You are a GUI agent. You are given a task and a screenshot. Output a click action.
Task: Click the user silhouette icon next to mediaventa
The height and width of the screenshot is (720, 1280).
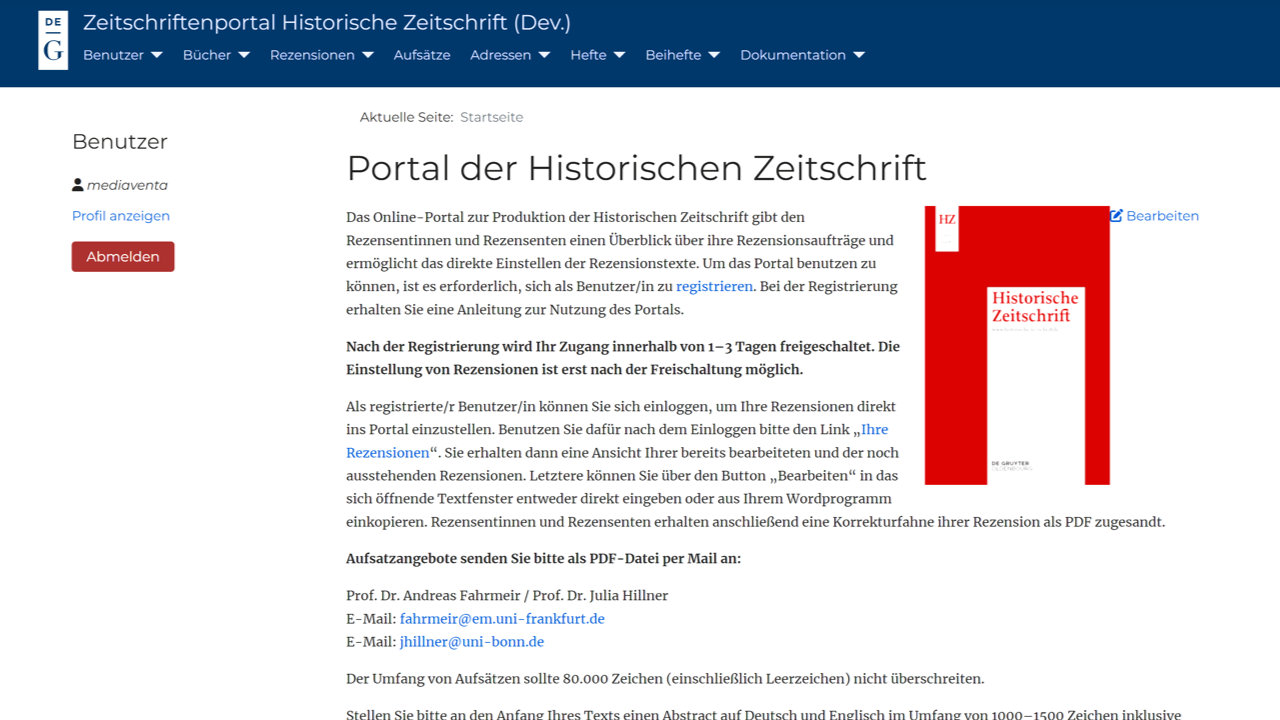(78, 185)
